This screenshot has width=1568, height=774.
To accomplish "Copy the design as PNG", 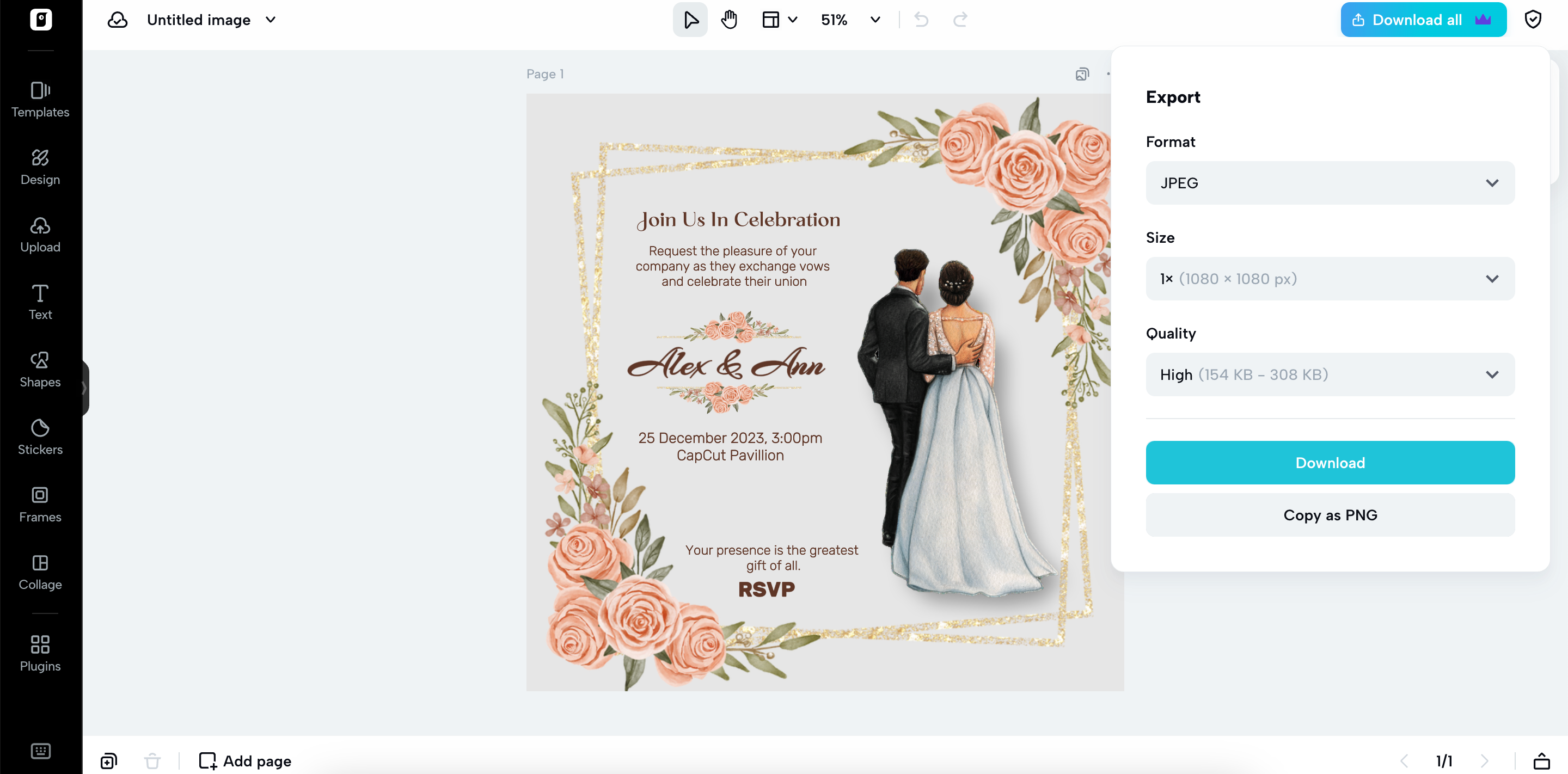I will coord(1330,515).
